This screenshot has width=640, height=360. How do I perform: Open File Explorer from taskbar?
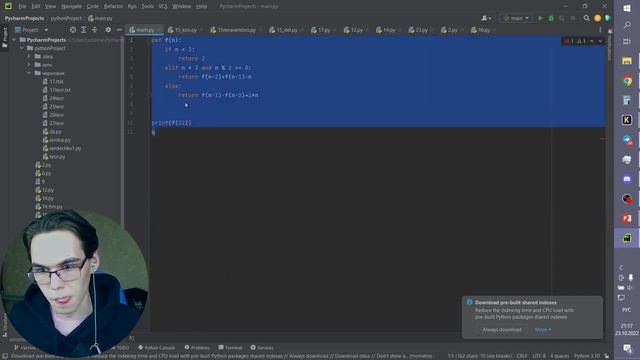pos(627,61)
